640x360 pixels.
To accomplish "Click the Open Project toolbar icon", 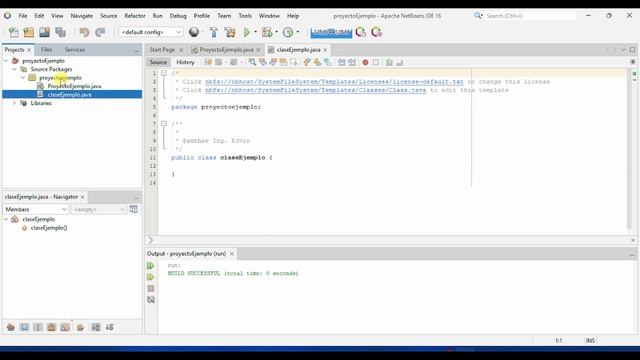I will 44,32.
